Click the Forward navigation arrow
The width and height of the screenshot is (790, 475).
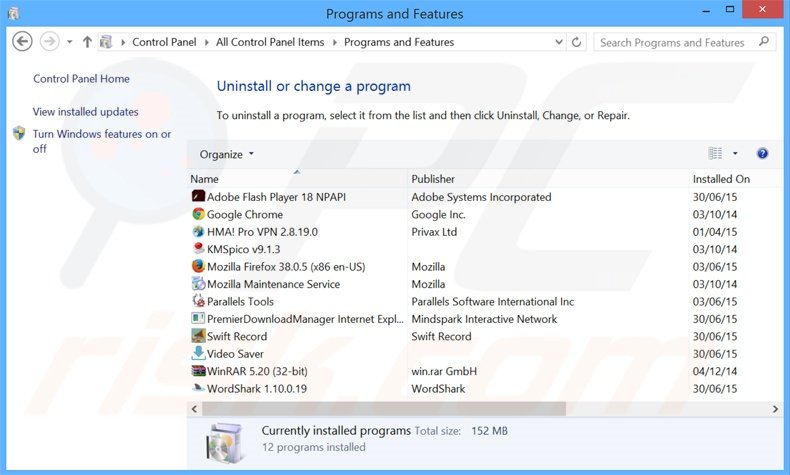pos(49,41)
